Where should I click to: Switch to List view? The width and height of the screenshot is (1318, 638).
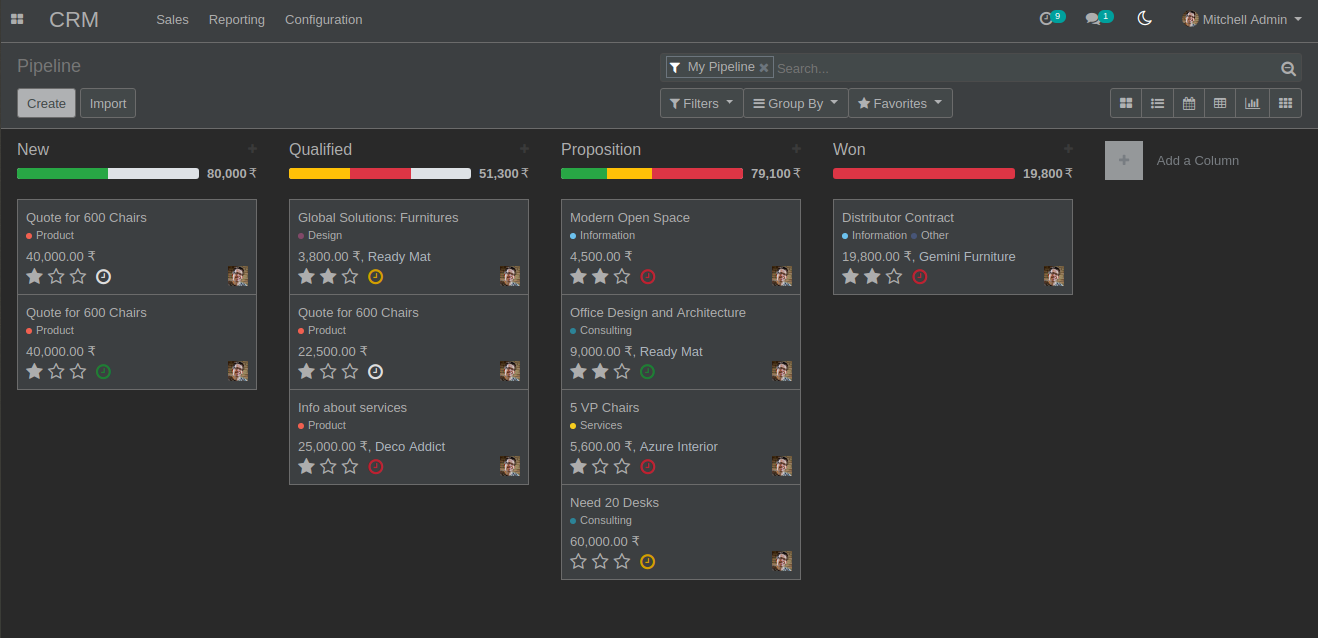point(1157,103)
